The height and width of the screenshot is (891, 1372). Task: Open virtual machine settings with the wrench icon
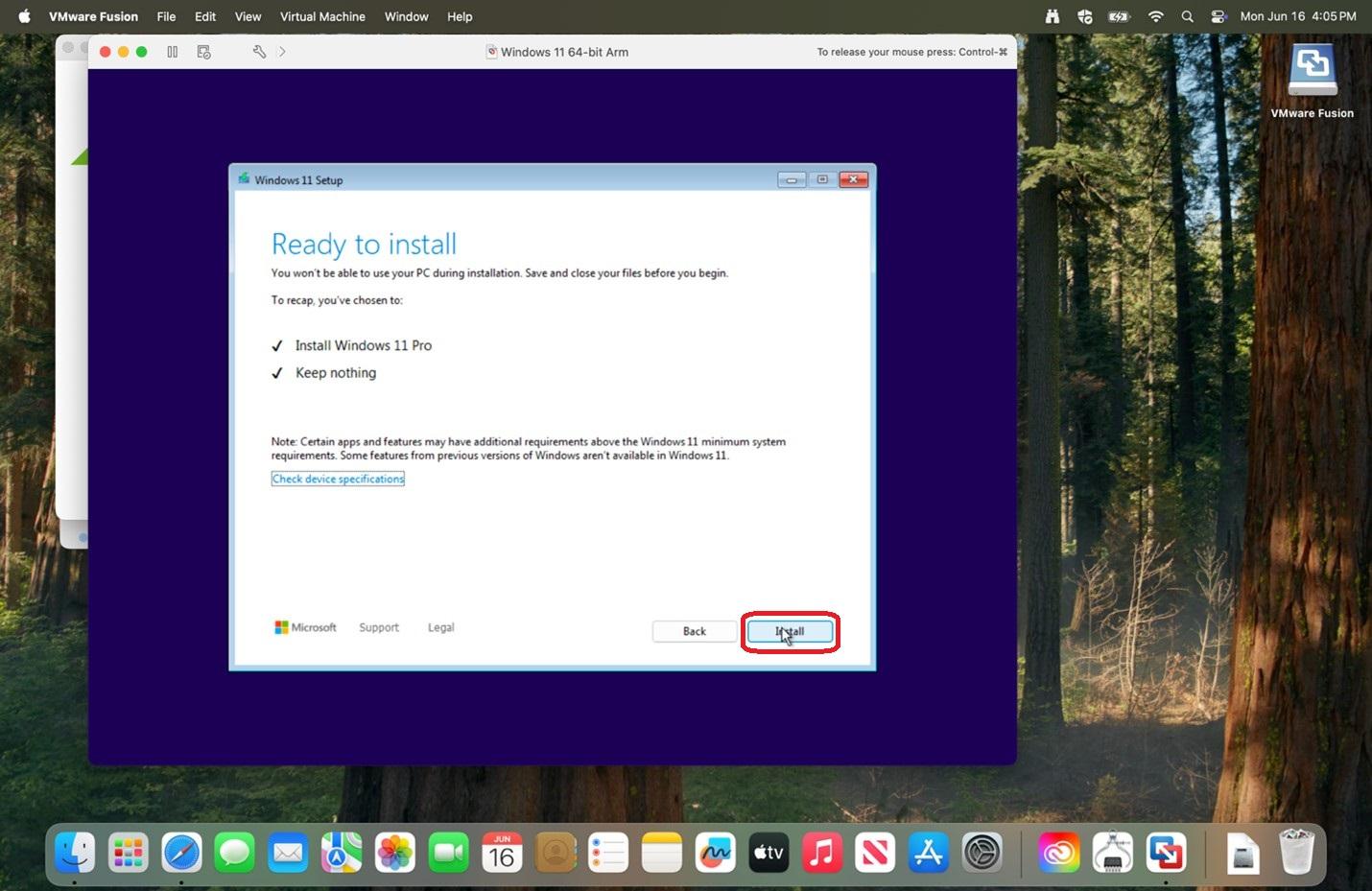[259, 52]
